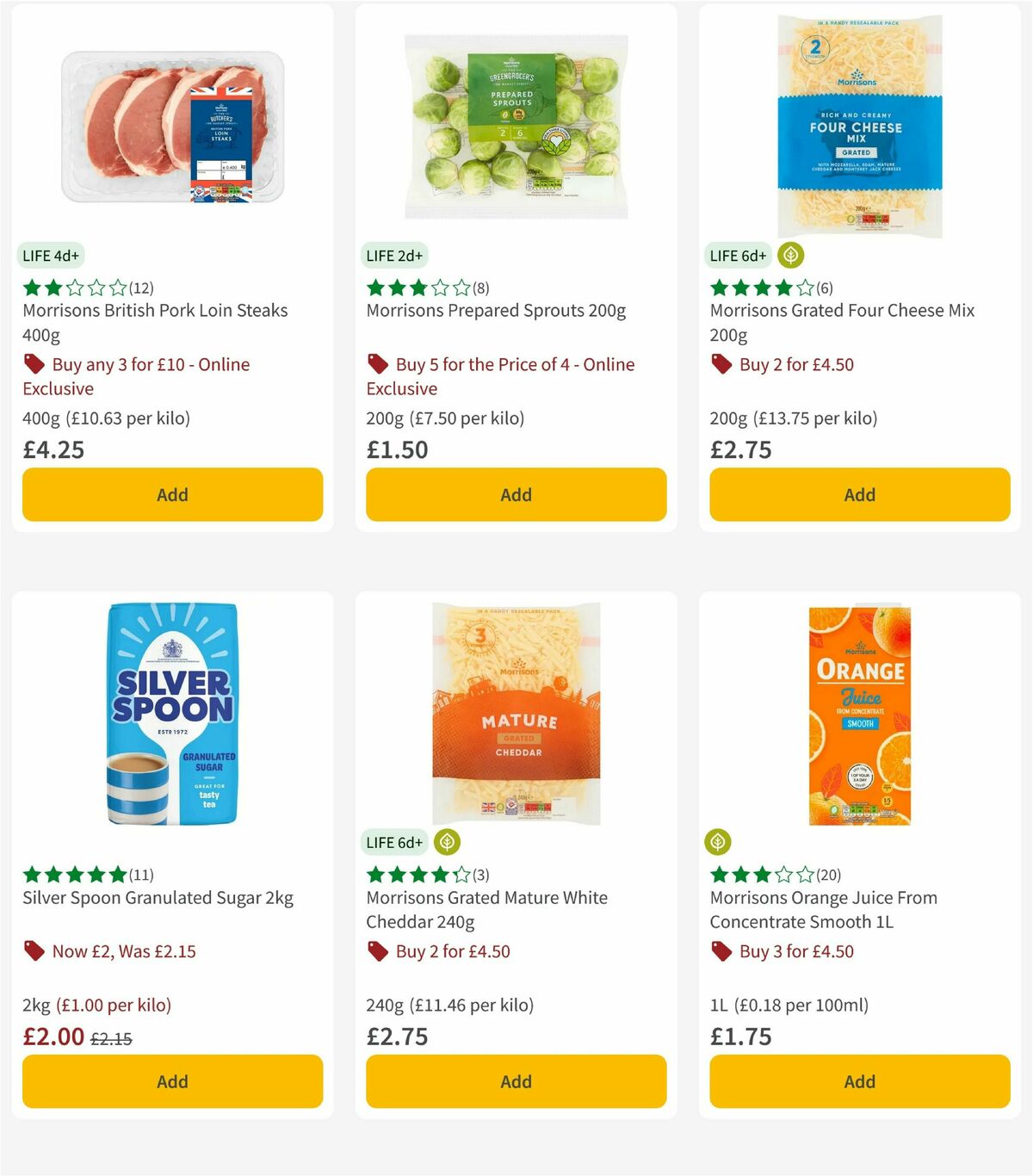Click the green leaf icon on Four Cheese Mix

click(789, 254)
